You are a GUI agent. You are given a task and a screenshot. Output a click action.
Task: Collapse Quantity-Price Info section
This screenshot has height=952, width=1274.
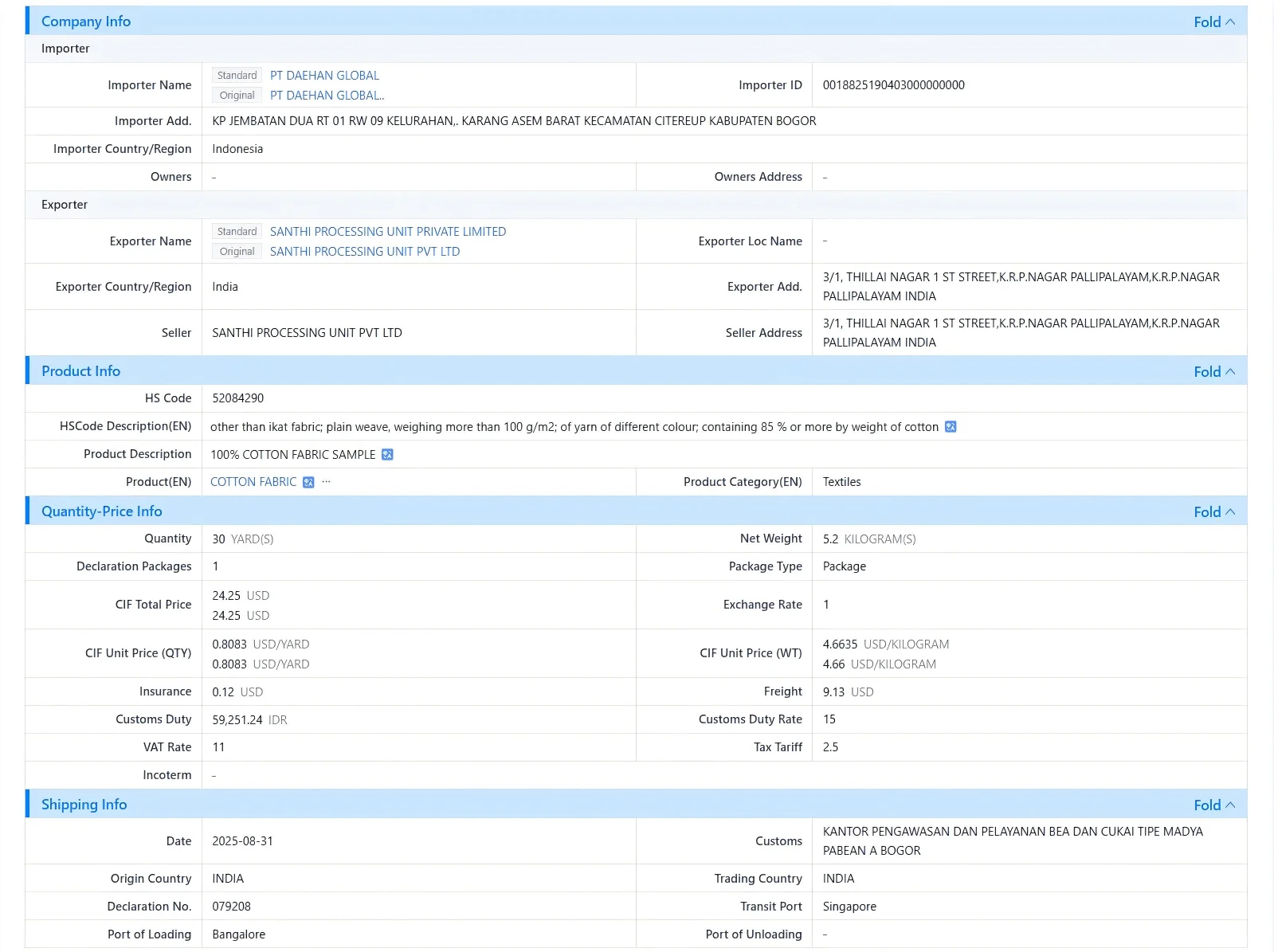click(x=1214, y=512)
